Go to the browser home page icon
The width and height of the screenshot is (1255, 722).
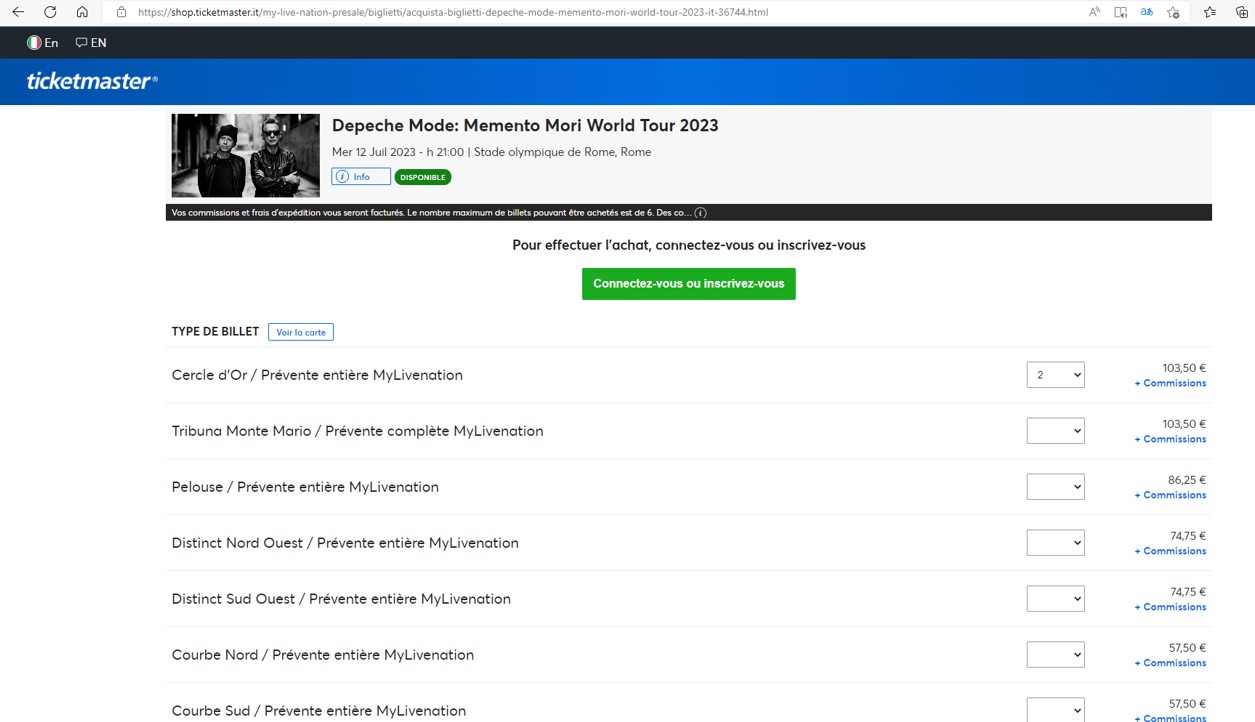coord(82,12)
